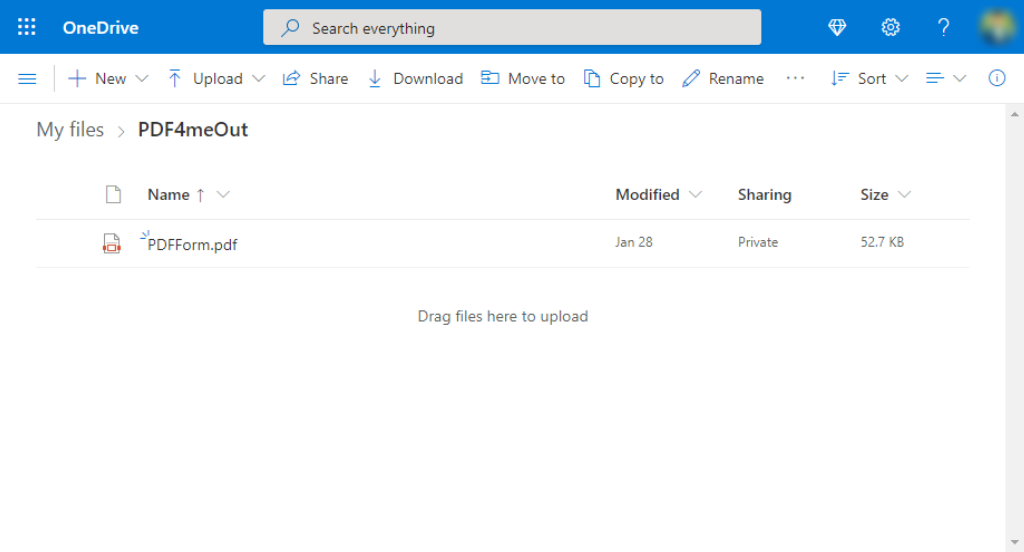Viewport: 1024px width, 552px height.
Task: Click the Search everything box
Action: coord(512,28)
